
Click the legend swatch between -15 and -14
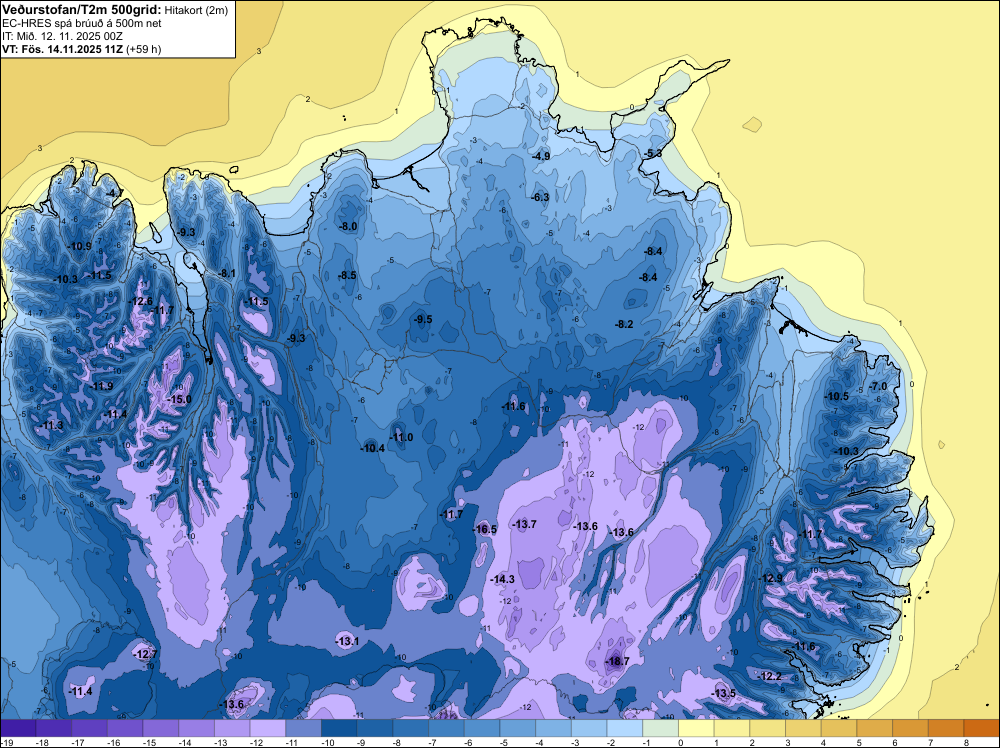click(161, 728)
